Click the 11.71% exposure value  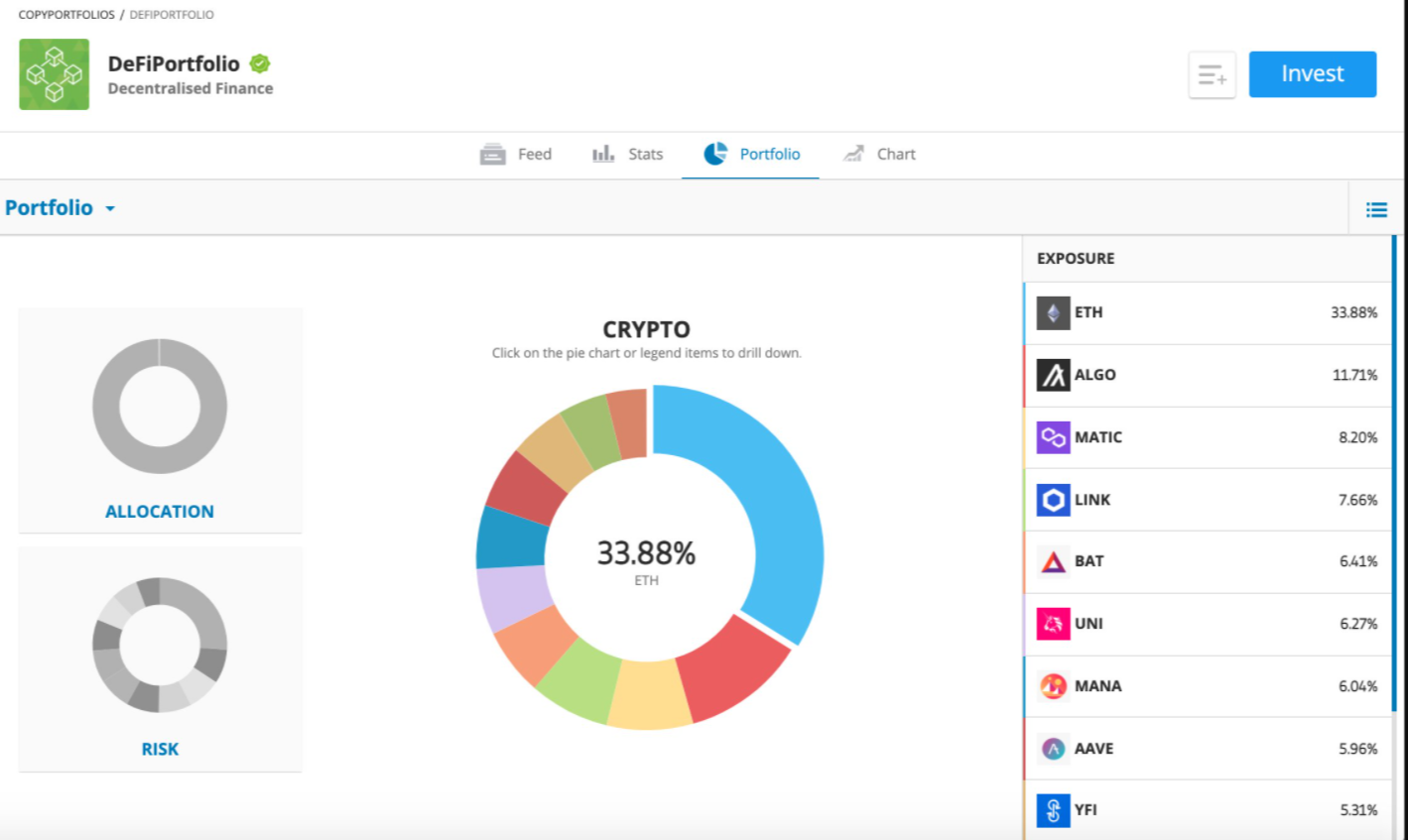tap(1355, 375)
